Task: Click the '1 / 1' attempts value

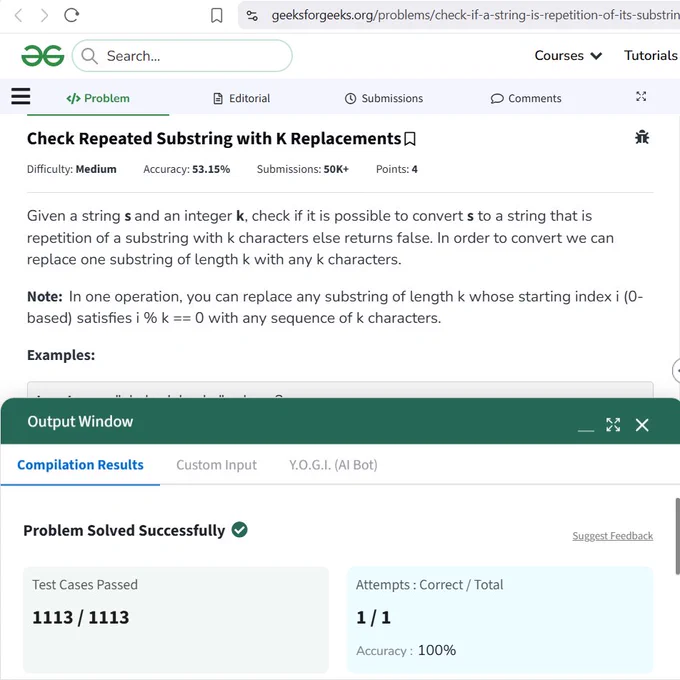Action: [373, 617]
